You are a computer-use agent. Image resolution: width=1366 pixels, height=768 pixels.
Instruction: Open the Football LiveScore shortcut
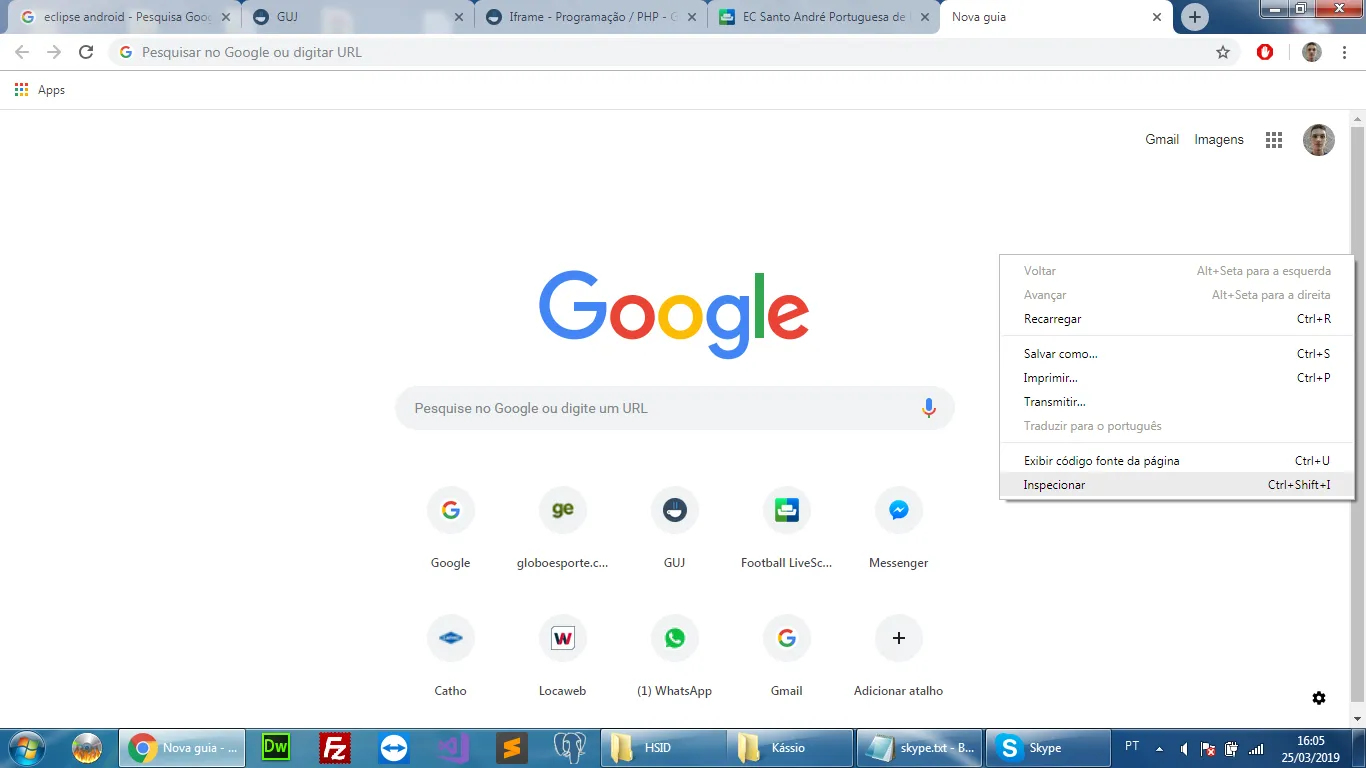pos(786,511)
